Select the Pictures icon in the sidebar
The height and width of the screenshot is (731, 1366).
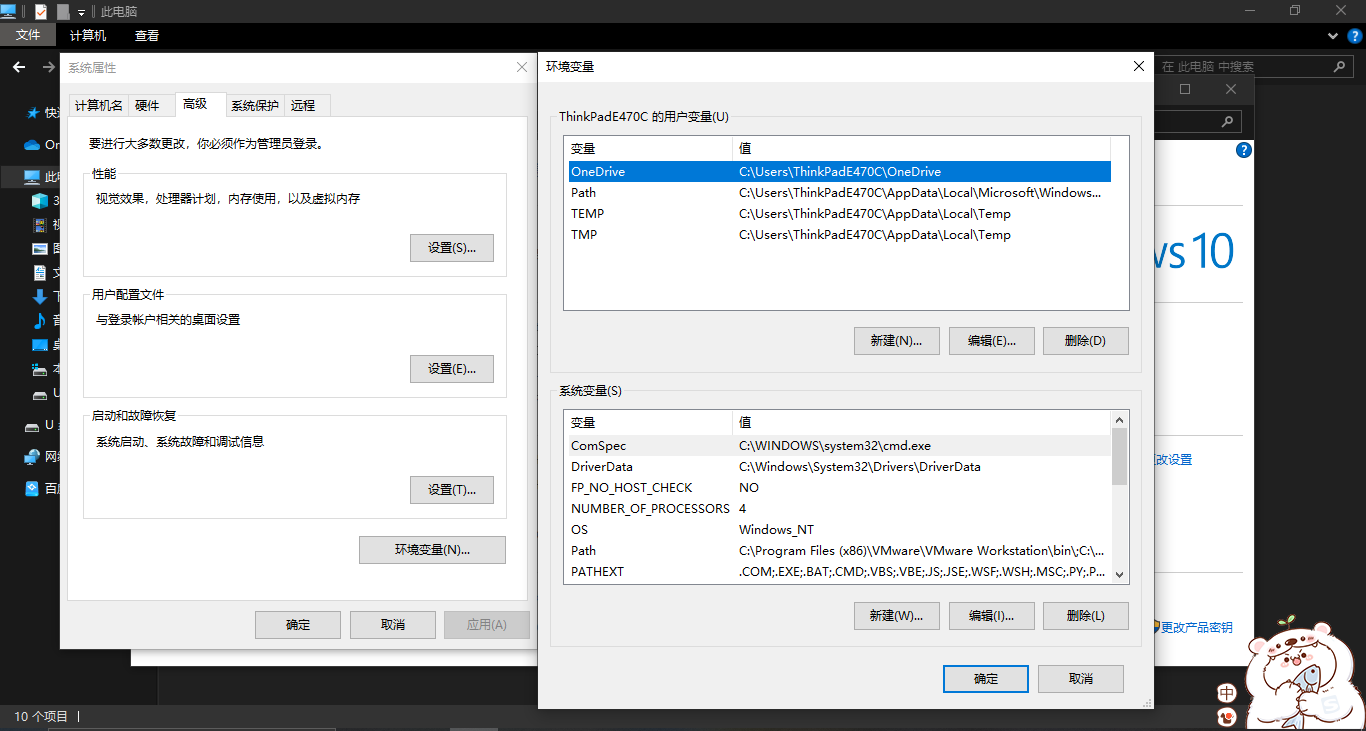point(40,249)
